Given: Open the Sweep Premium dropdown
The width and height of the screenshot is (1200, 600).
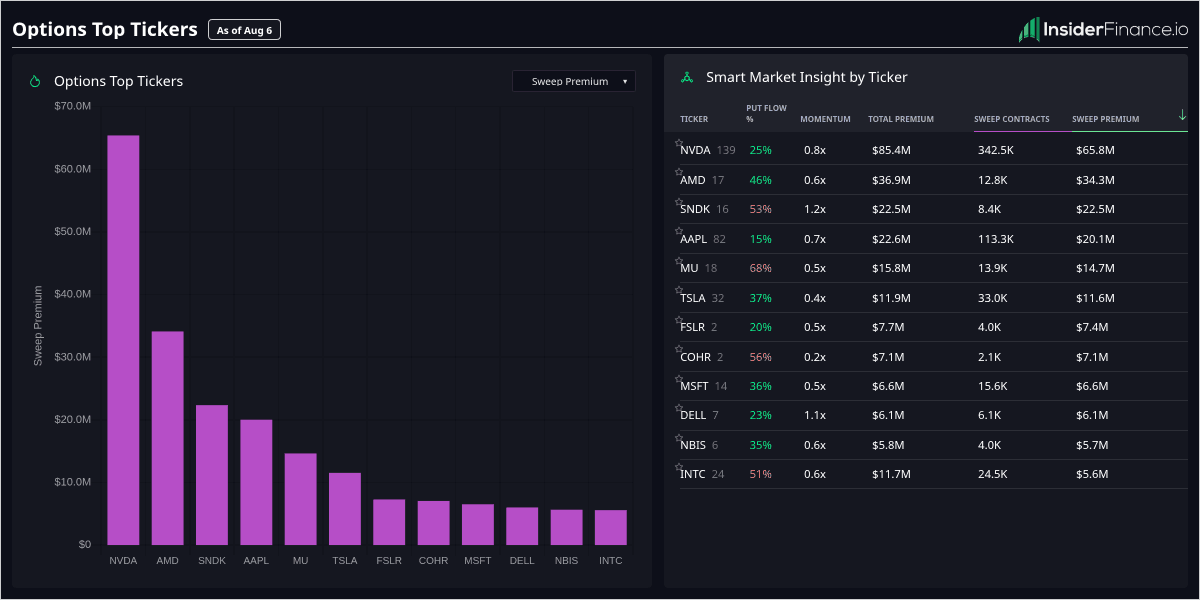Looking at the screenshot, I should (574, 81).
